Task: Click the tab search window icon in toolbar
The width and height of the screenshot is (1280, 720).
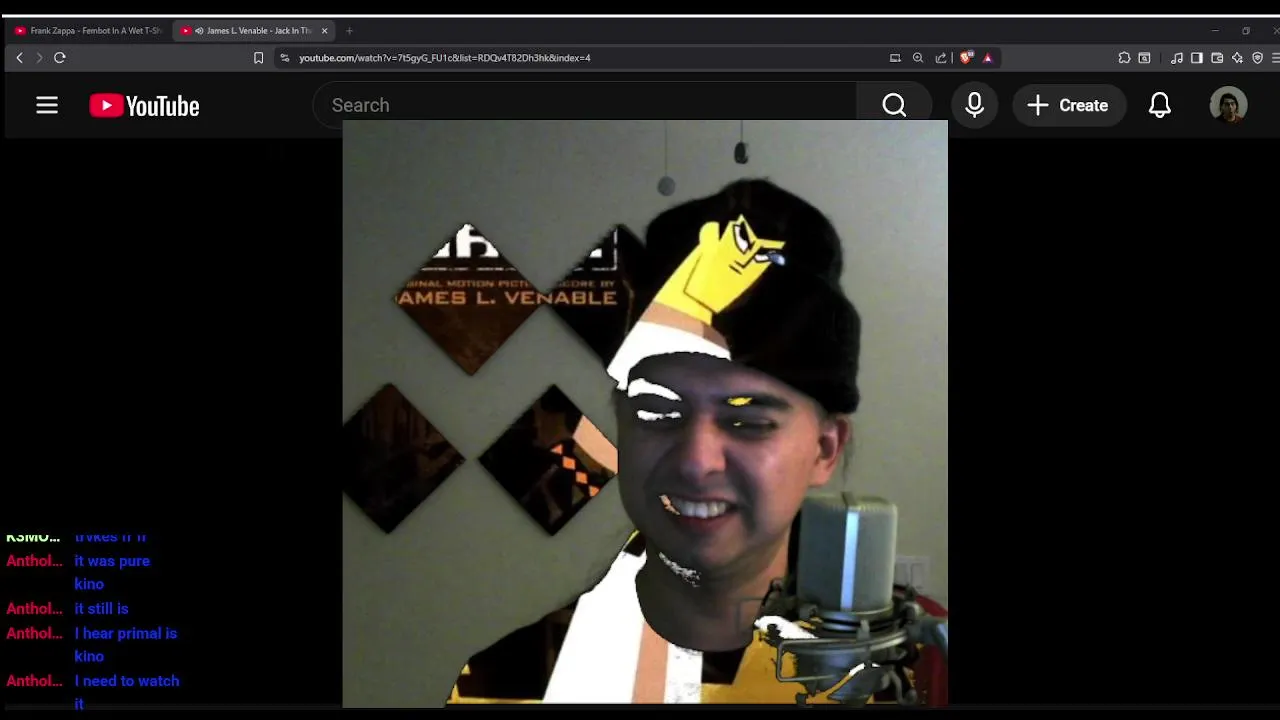Action: pos(1144,58)
